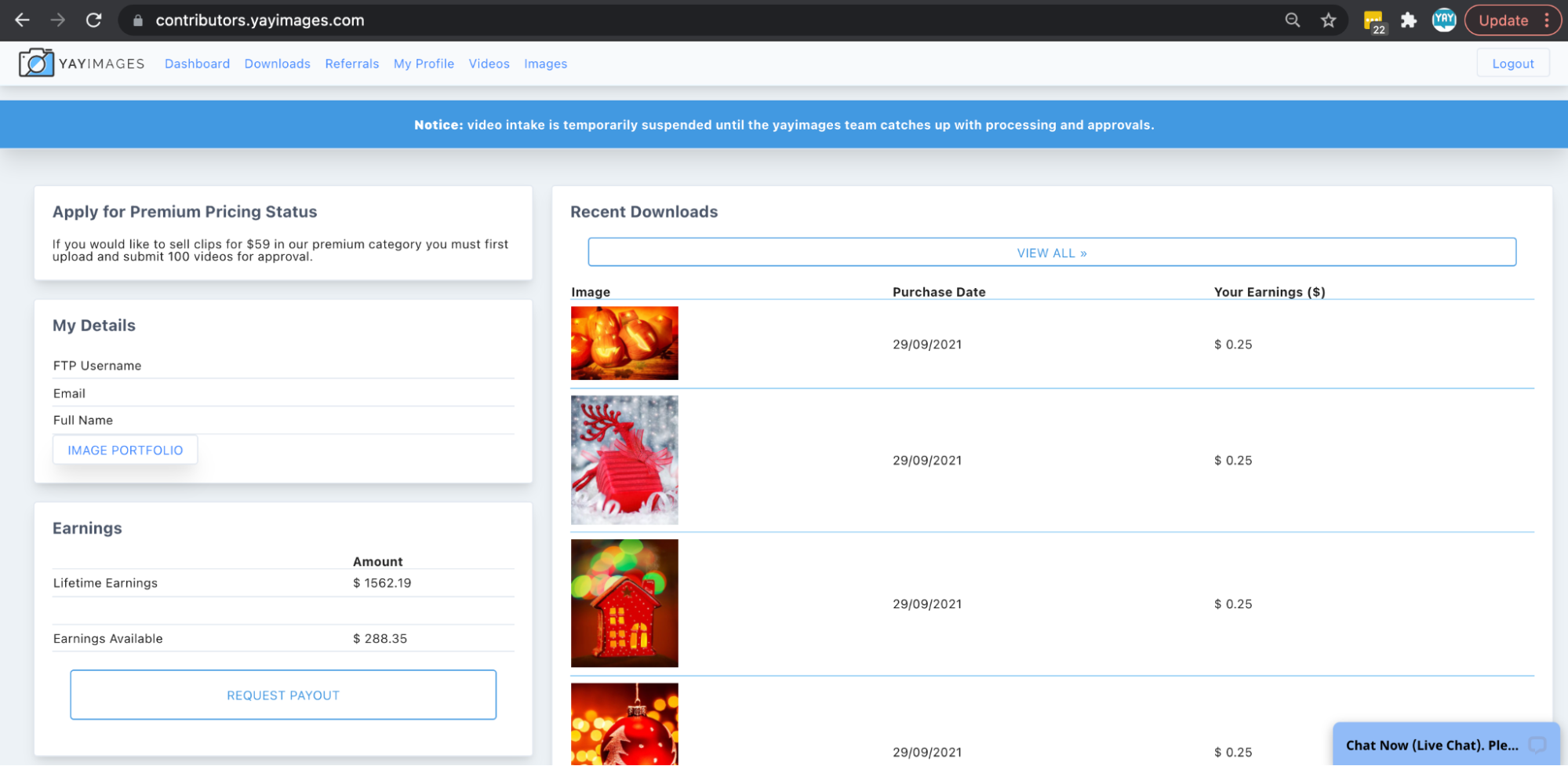The height and width of the screenshot is (766, 1568).
Task: Open the Videos section
Action: coord(489,64)
